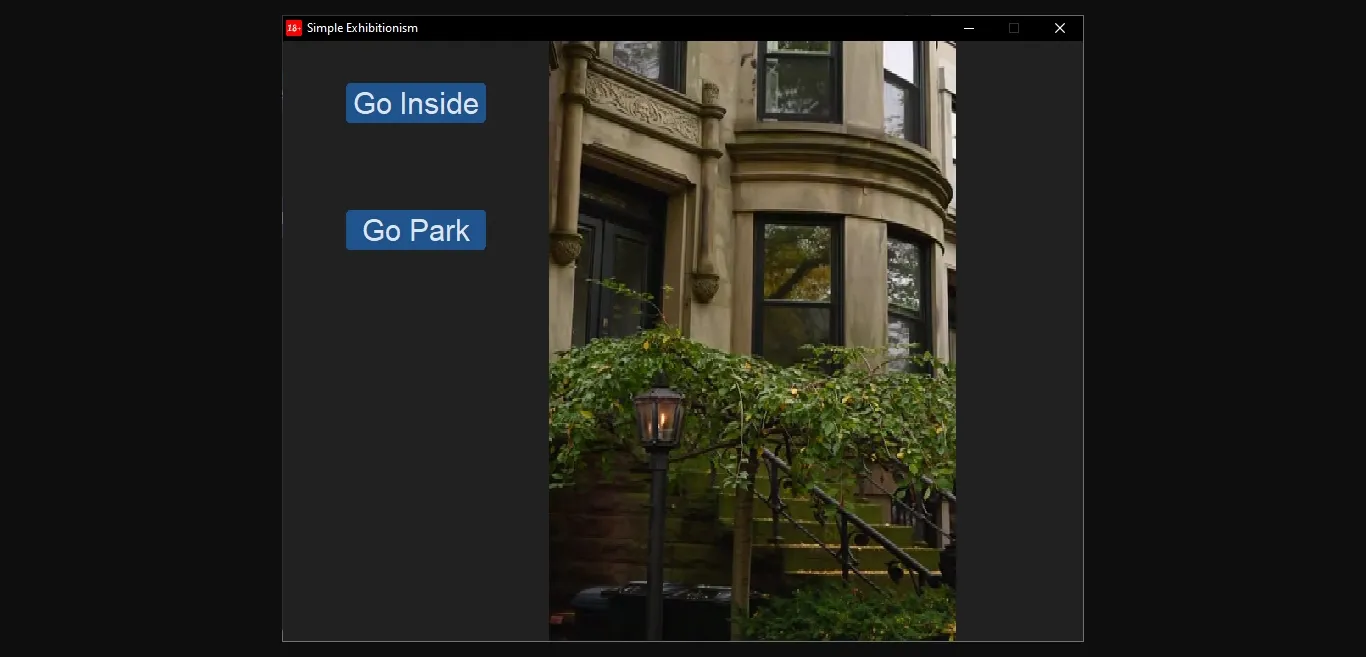Click the red 18+ app icon

tap(294, 28)
